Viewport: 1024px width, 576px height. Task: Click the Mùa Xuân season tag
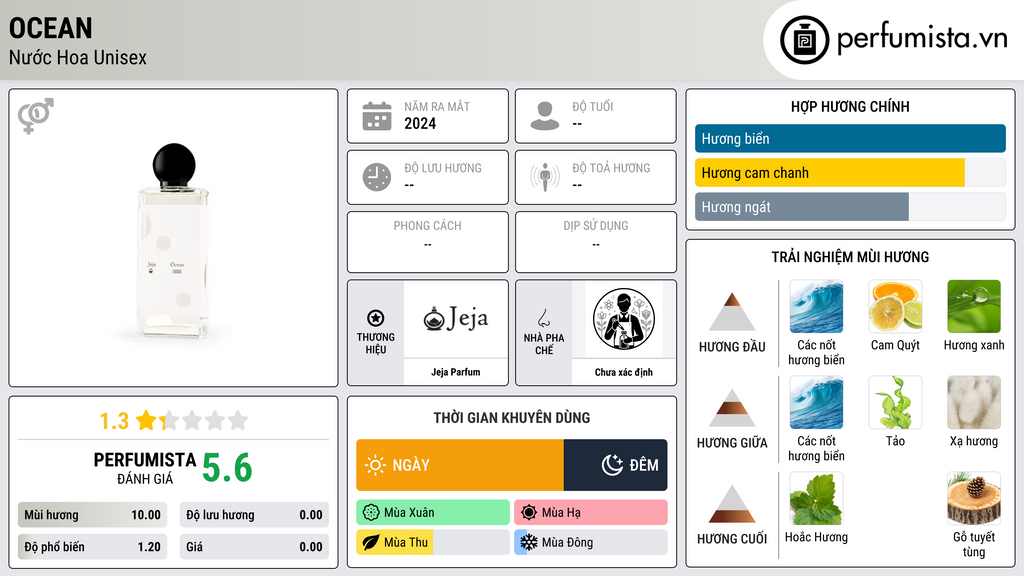(x=433, y=513)
